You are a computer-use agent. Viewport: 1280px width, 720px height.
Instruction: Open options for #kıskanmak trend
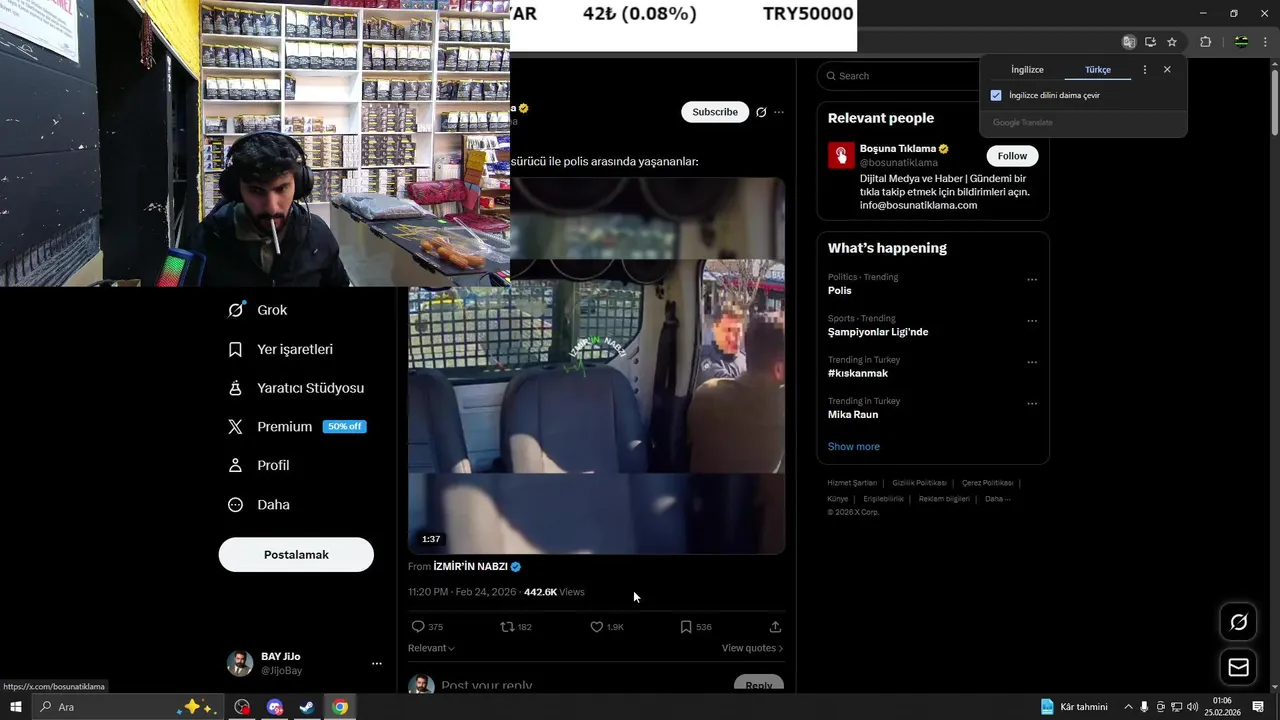click(x=1032, y=362)
